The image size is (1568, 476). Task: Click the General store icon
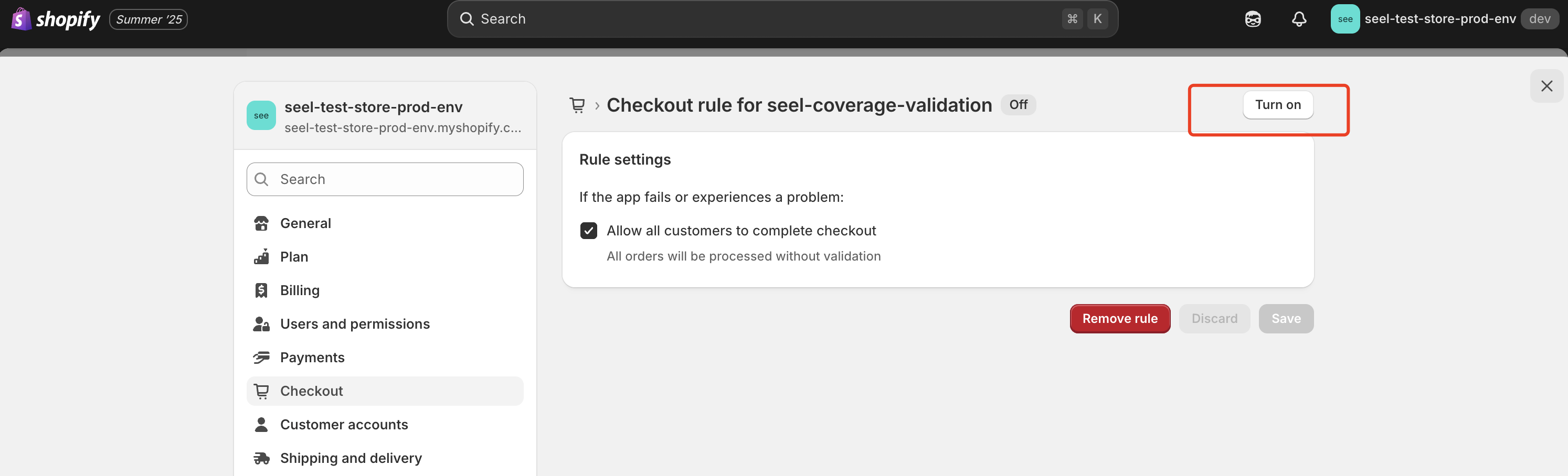[x=261, y=224]
